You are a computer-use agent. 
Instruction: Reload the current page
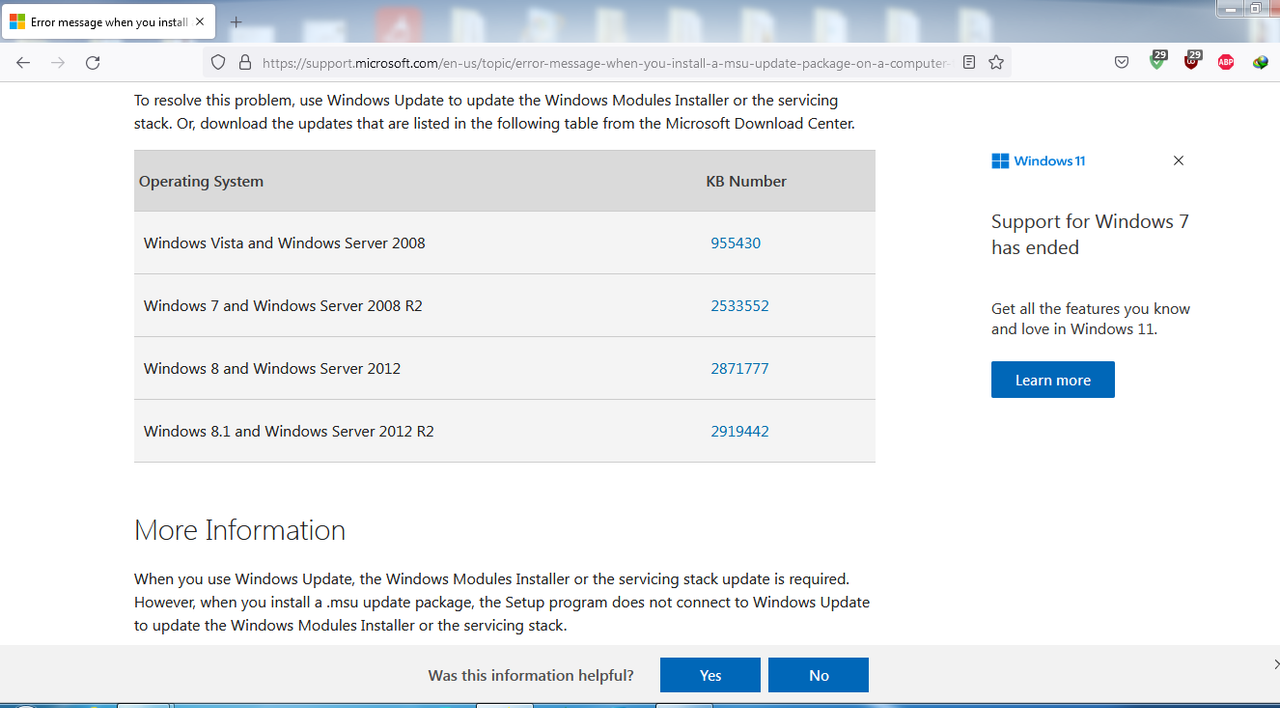point(92,62)
